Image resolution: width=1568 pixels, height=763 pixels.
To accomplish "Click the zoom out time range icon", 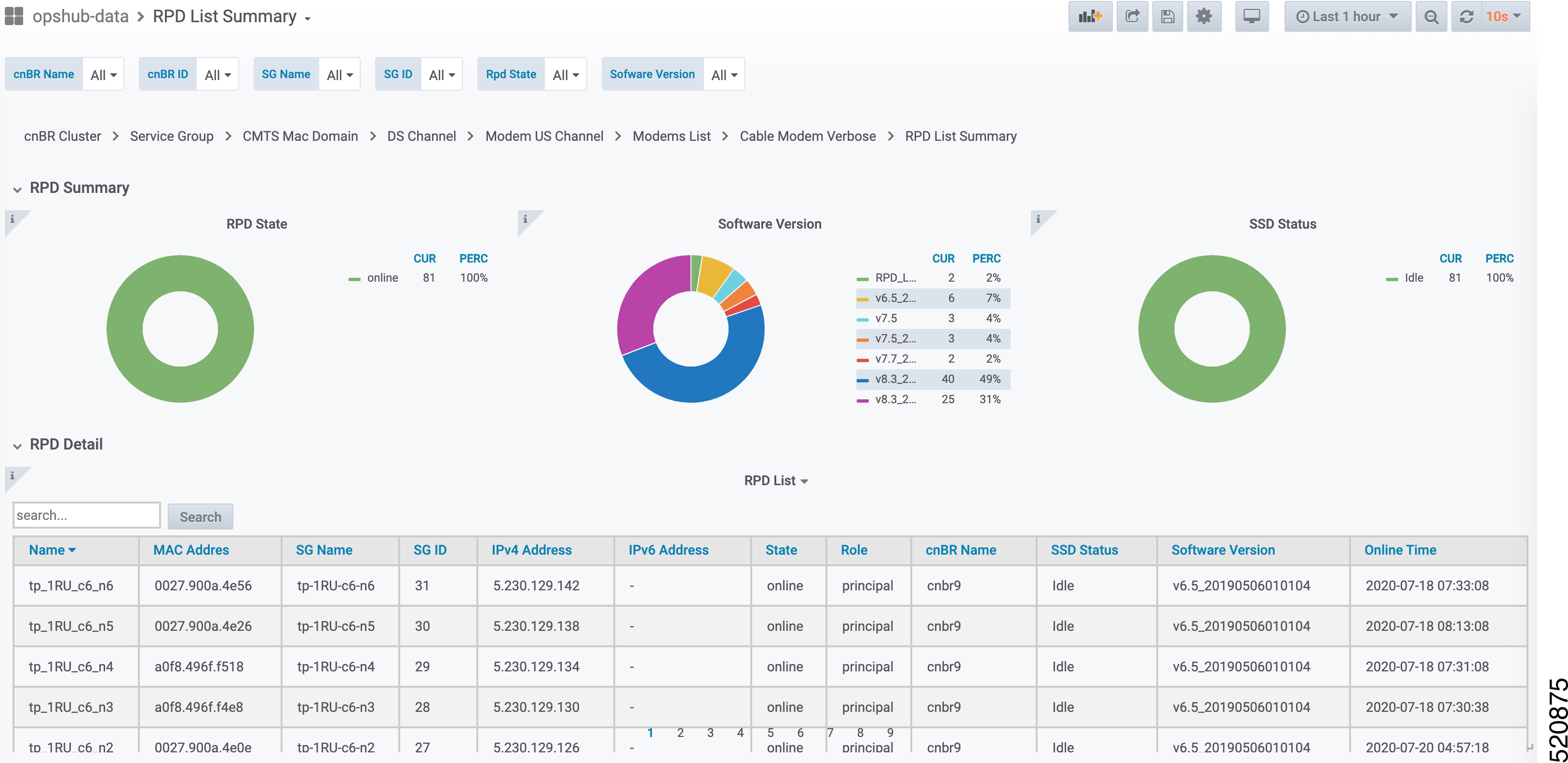I will [1431, 16].
